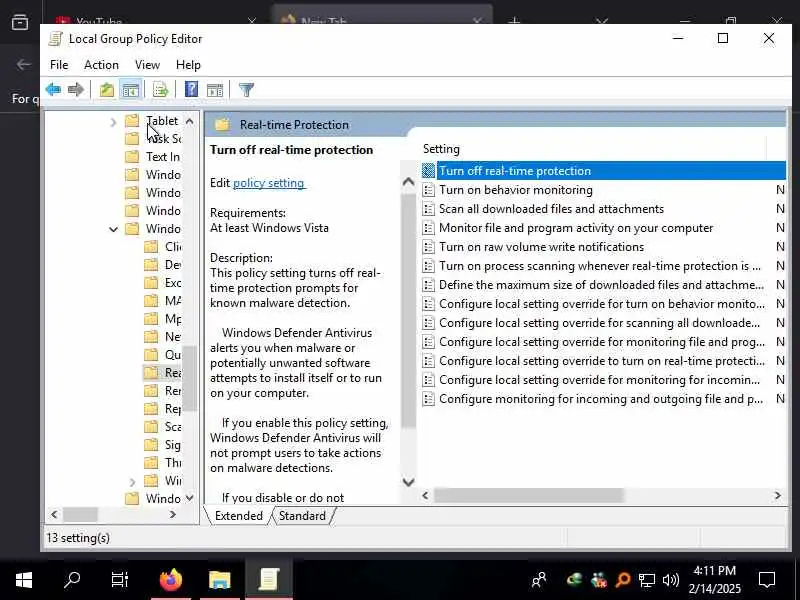The height and width of the screenshot is (600, 800).
Task: Open File Explorer from the taskbar
Action: coord(219,580)
